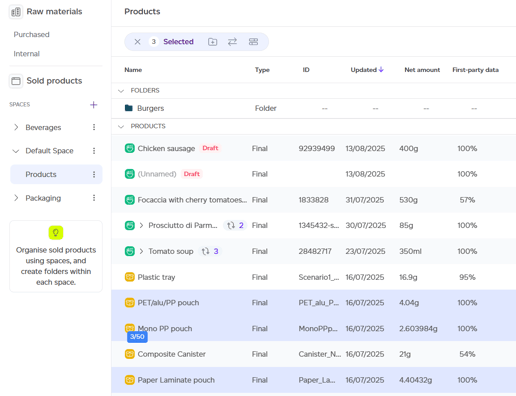
Task: Collapse the PRODUCTS section
Action: pos(121,126)
